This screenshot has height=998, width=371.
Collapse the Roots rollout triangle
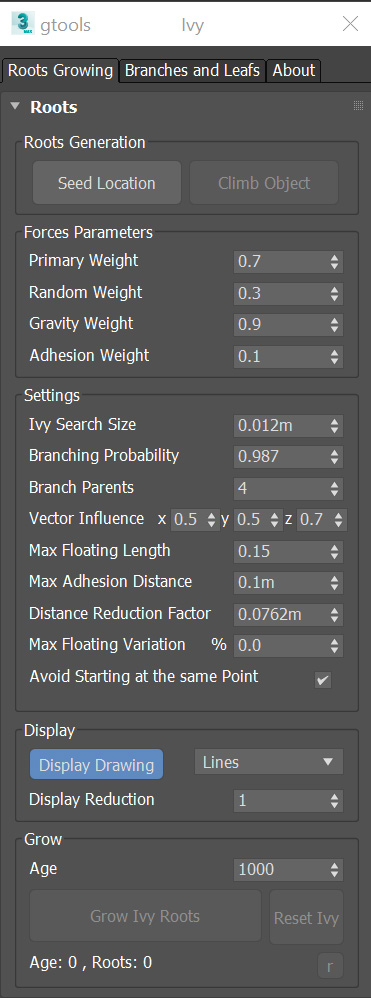coord(15,106)
